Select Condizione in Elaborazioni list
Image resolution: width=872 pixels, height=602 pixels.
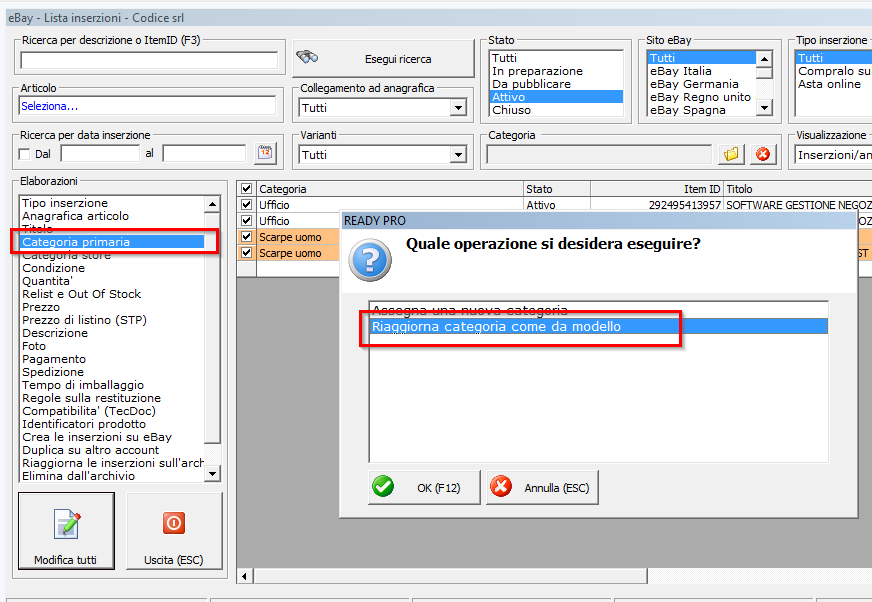point(112,268)
